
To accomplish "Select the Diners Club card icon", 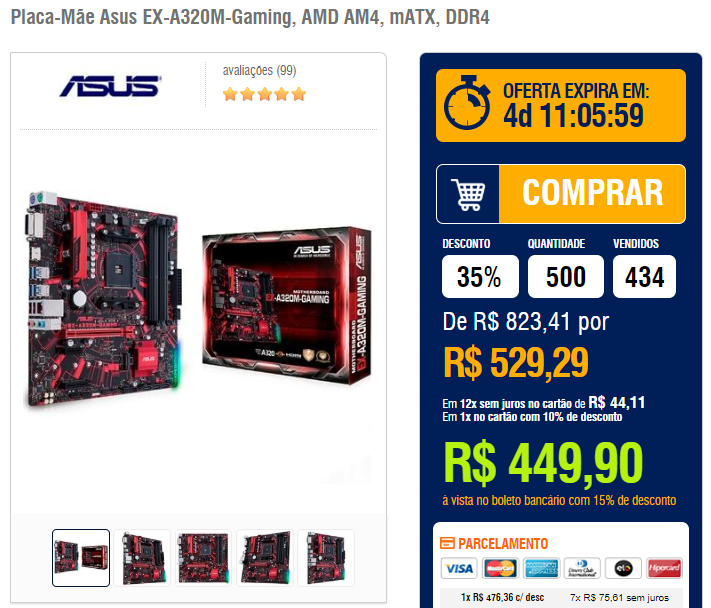I will [x=582, y=568].
